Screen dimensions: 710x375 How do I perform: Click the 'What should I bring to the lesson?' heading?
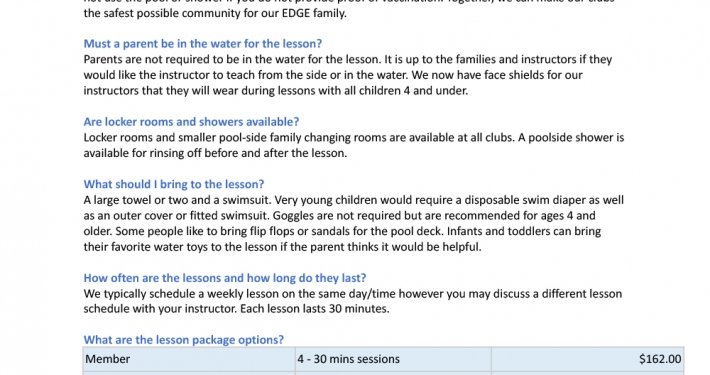(173, 184)
